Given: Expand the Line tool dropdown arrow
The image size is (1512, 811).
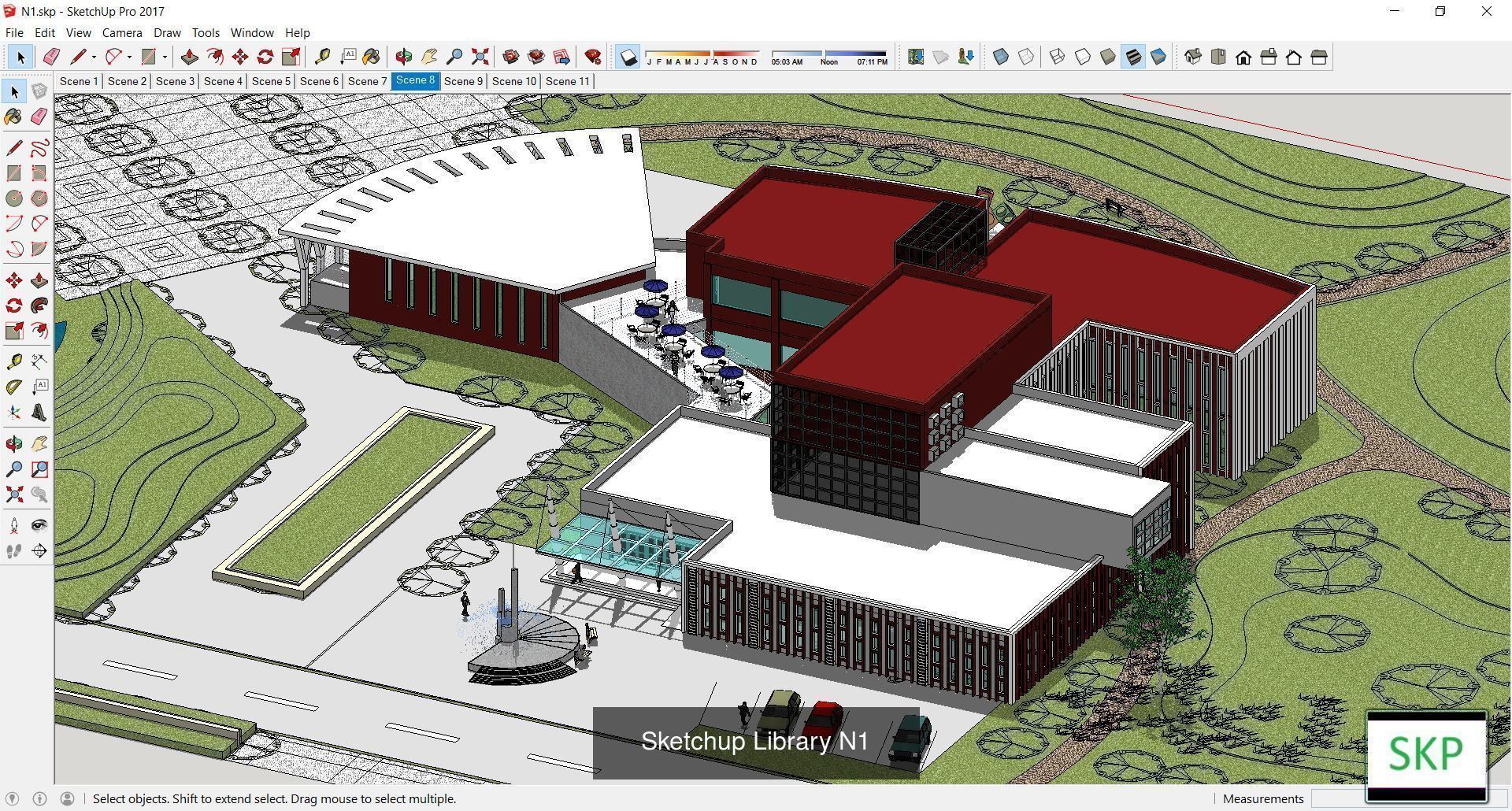Looking at the screenshot, I should pyautogui.click(x=94, y=57).
